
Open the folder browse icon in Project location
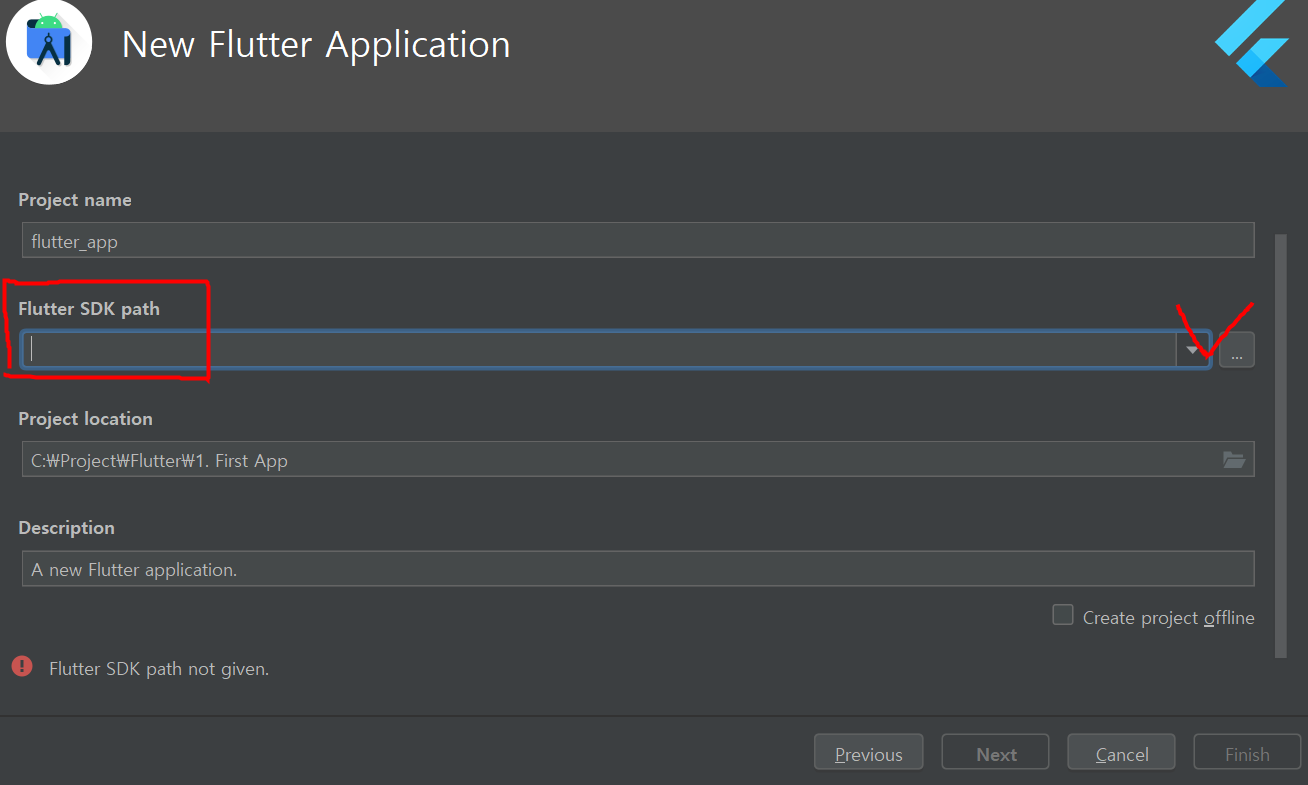[x=1234, y=460]
